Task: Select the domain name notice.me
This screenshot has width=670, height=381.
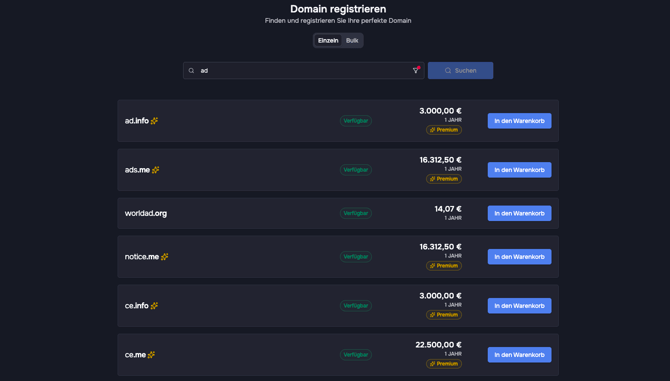Action: click(142, 257)
